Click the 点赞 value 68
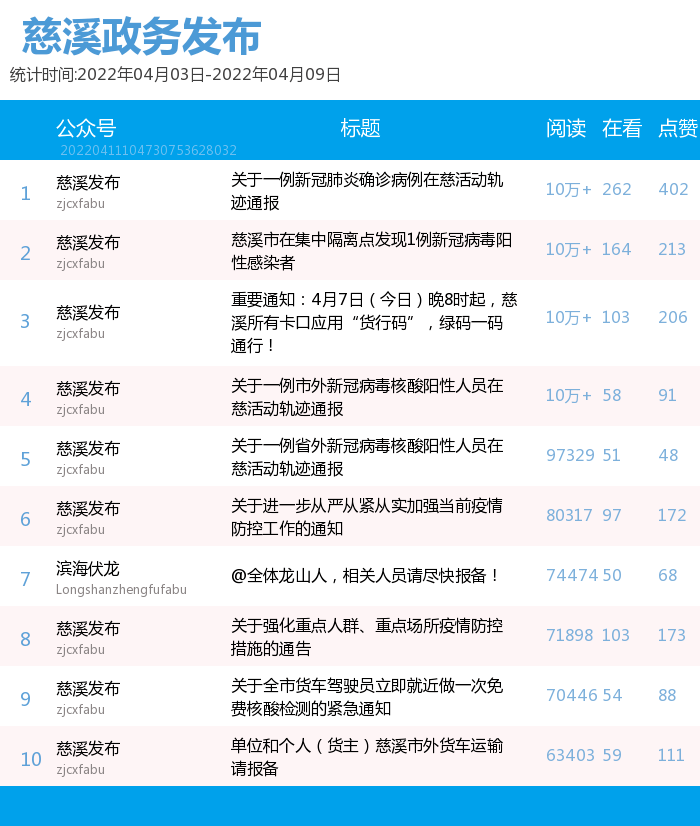Image resolution: width=700 pixels, height=826 pixels. [x=668, y=575]
